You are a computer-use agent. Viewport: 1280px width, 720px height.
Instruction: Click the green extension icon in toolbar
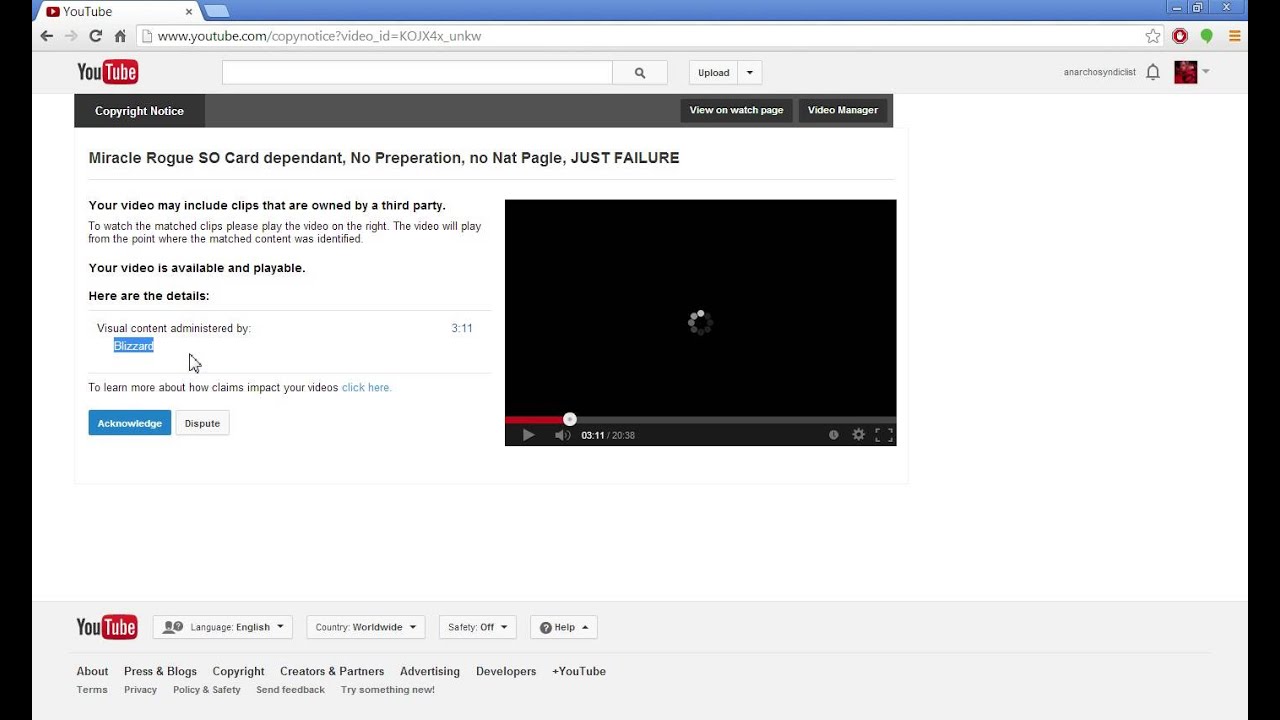pos(1207,36)
